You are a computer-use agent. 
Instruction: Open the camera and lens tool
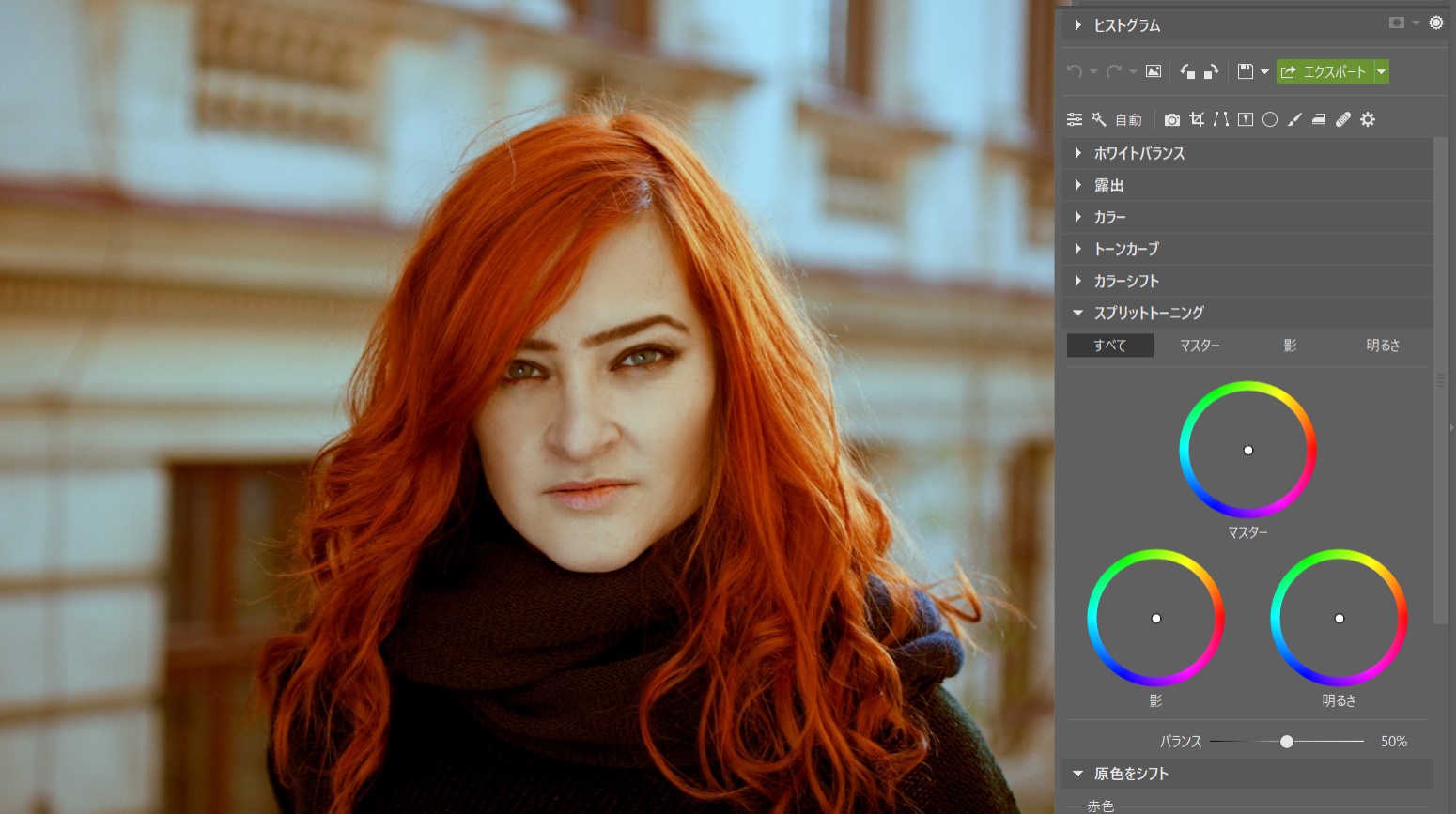pyautogui.click(x=1172, y=119)
